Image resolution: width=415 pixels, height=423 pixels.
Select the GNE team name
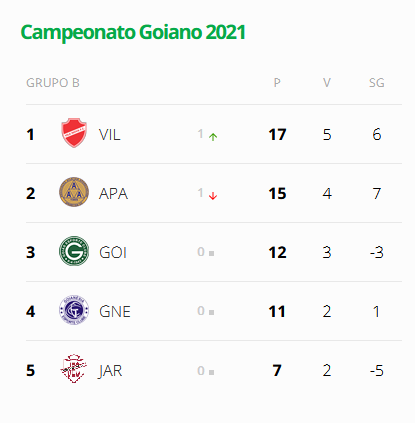click(115, 312)
